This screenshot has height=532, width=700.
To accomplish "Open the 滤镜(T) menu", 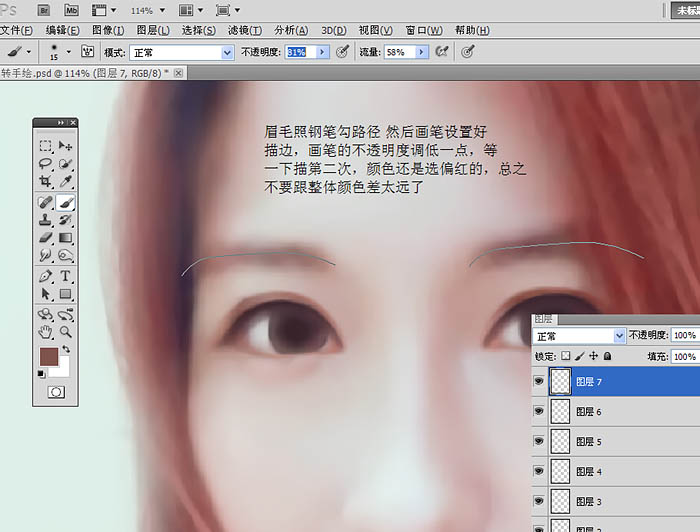I will click(x=244, y=31).
